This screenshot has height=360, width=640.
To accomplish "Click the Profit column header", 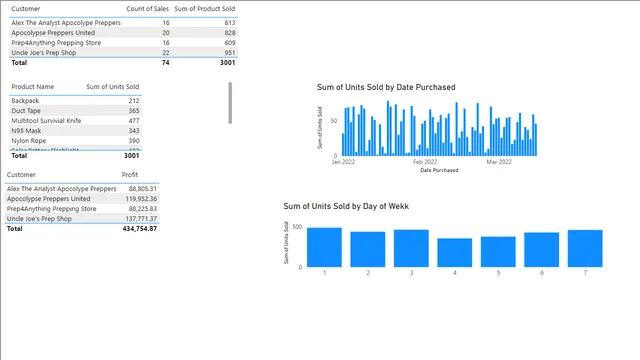I will (x=130, y=175).
